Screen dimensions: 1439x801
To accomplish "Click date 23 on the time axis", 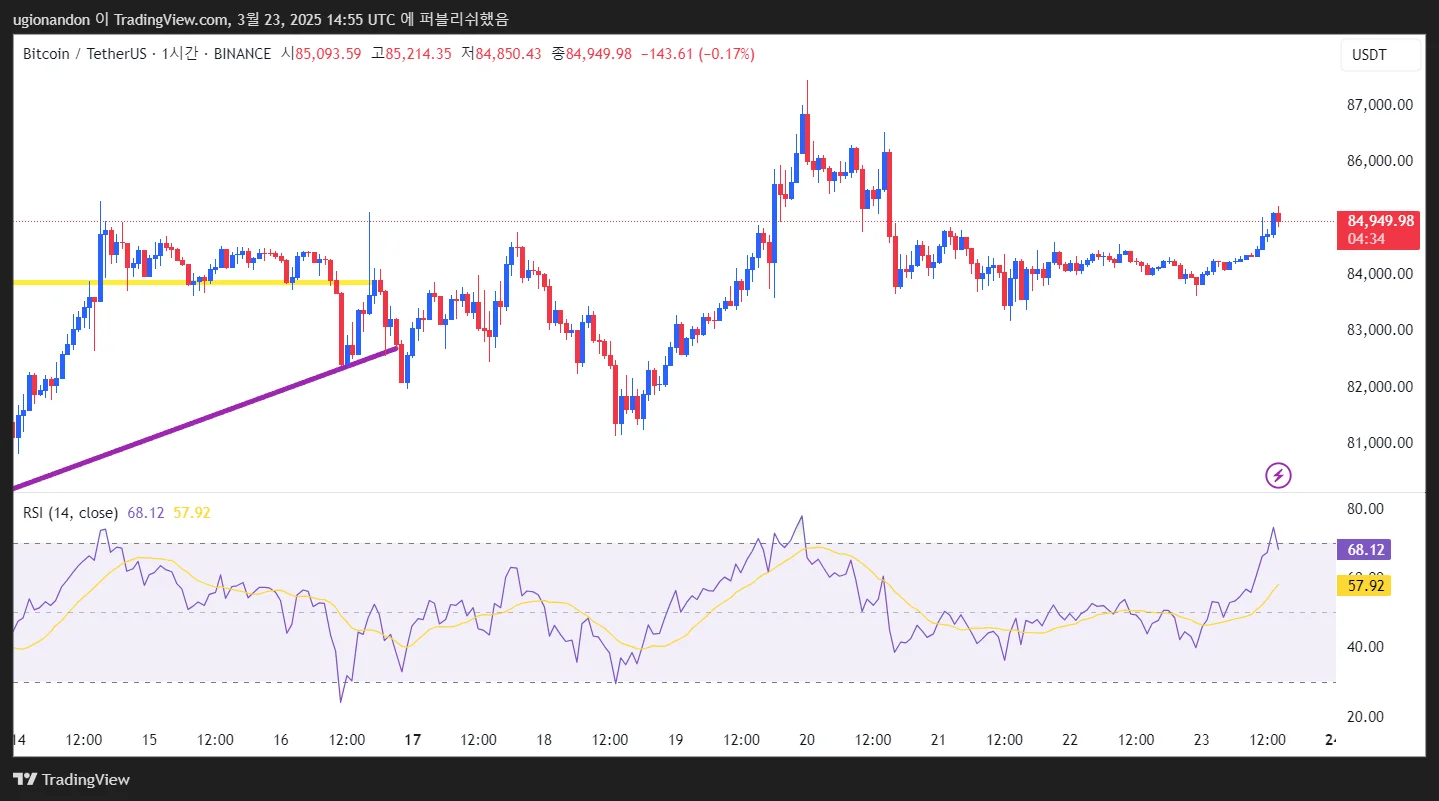I will [x=1202, y=740].
